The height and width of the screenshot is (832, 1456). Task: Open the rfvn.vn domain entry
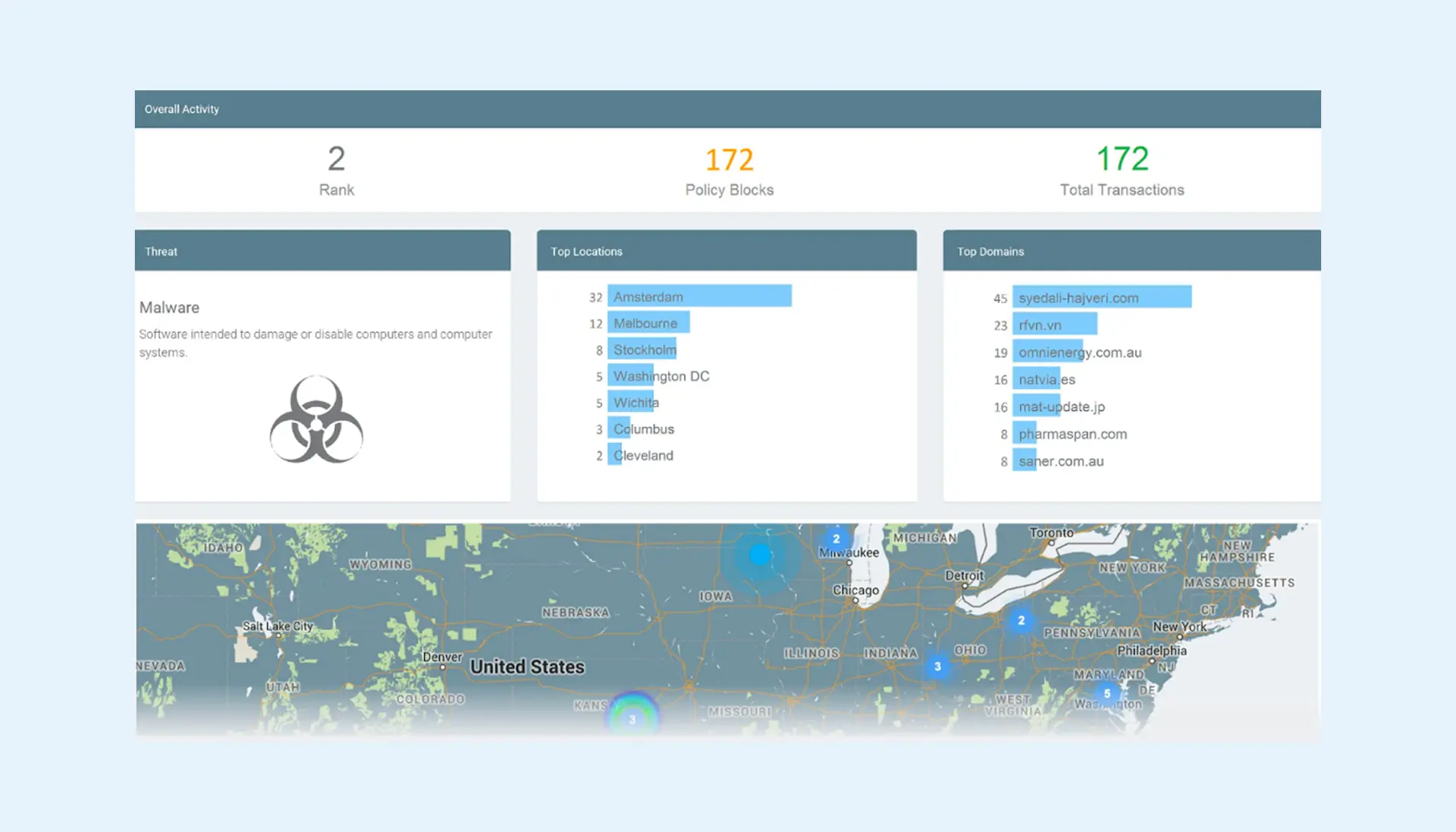tap(1055, 325)
